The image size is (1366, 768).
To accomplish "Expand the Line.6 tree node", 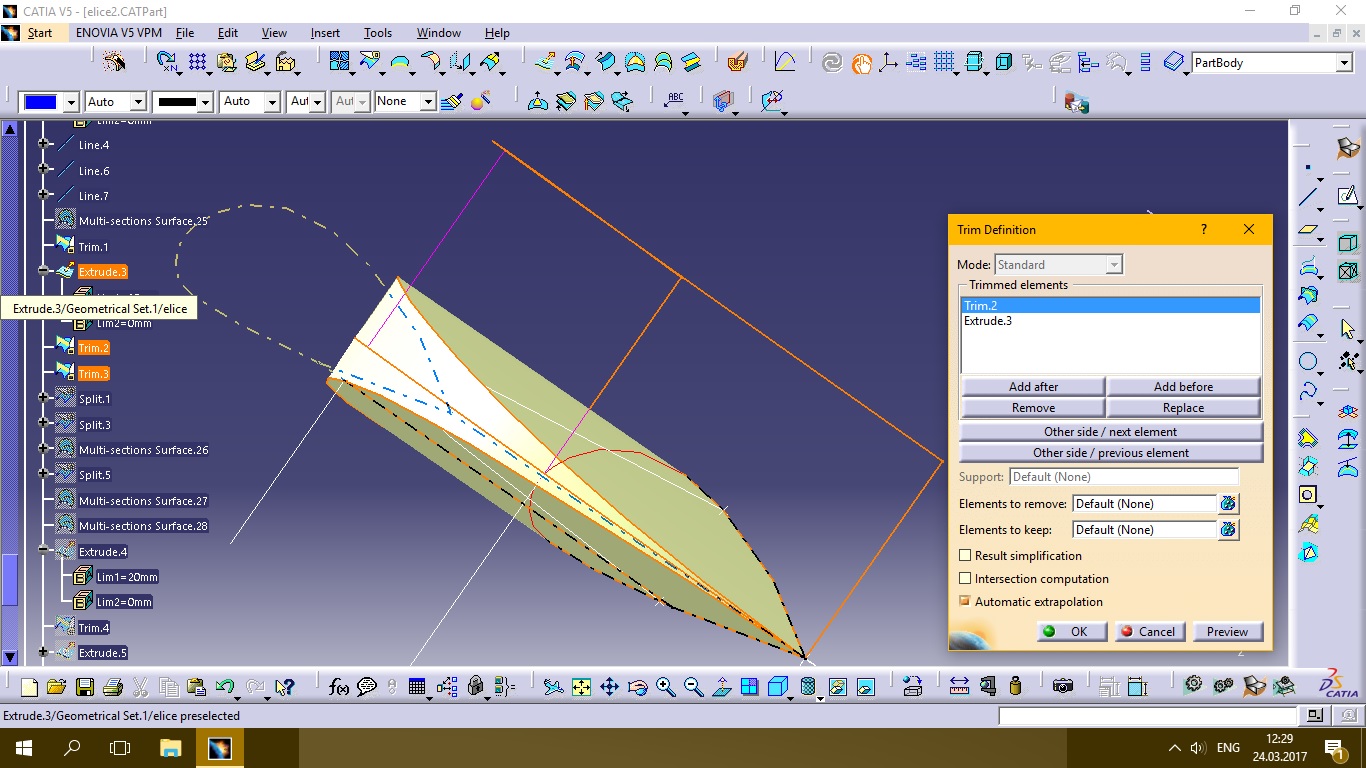I will 44,170.
